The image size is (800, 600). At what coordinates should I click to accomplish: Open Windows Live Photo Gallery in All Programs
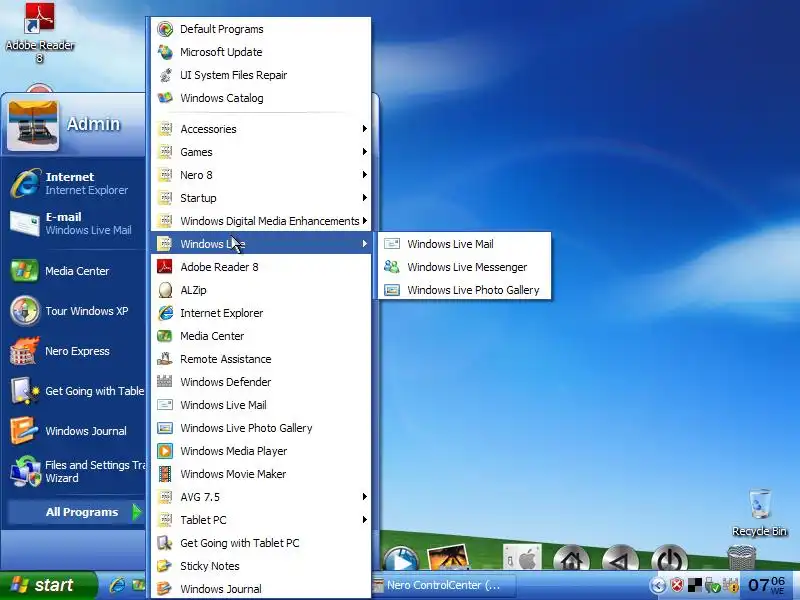pos(261,428)
